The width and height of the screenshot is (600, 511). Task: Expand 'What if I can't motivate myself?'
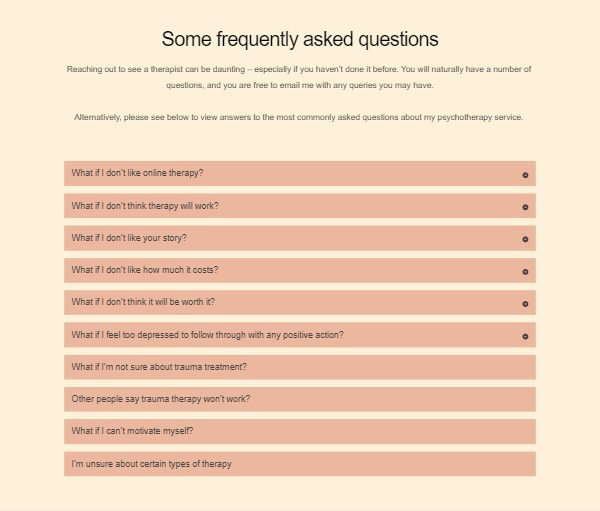coord(300,431)
